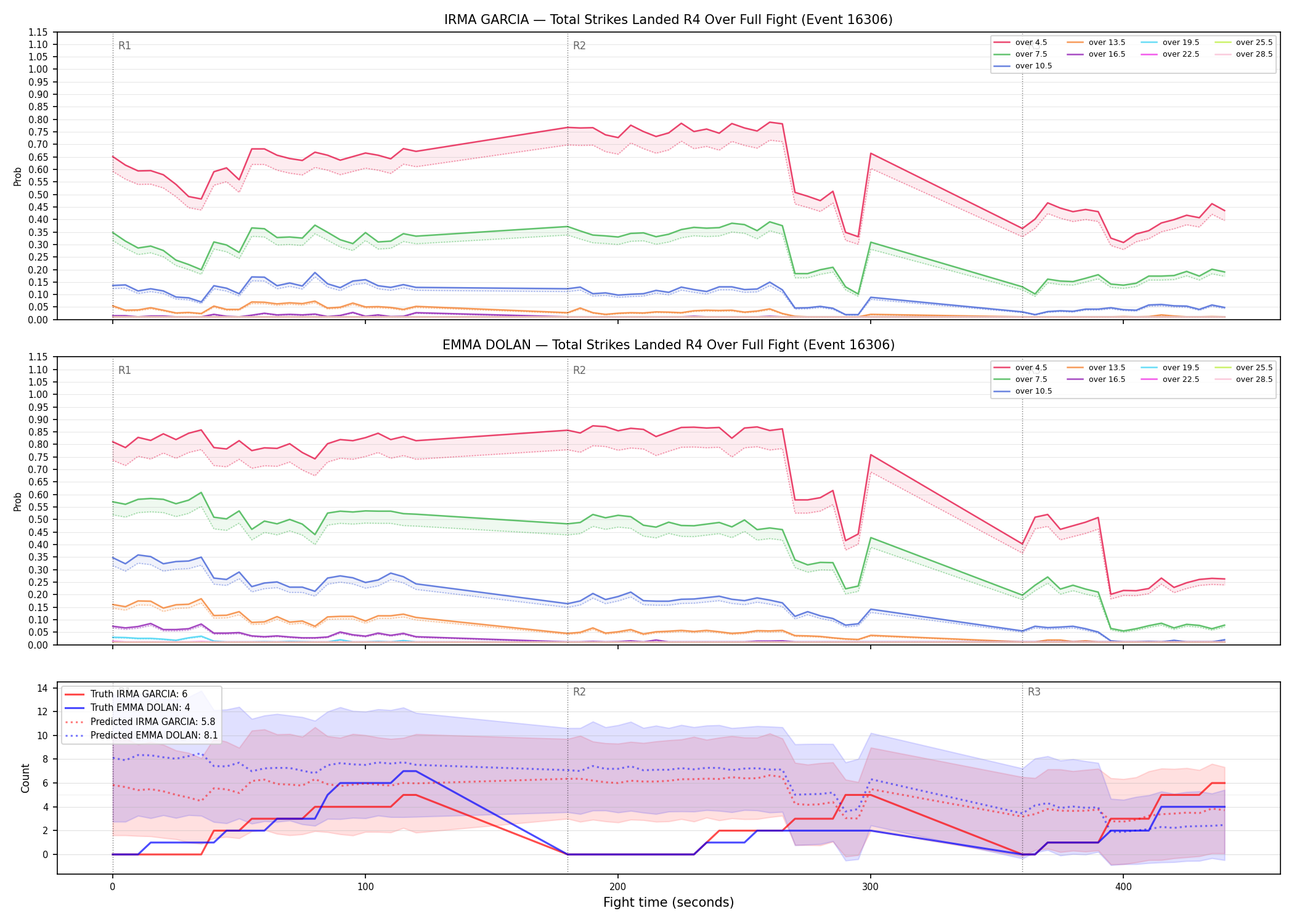Click 0.85 tick on EMMA DOLAN Prob axis

[x=38, y=432]
